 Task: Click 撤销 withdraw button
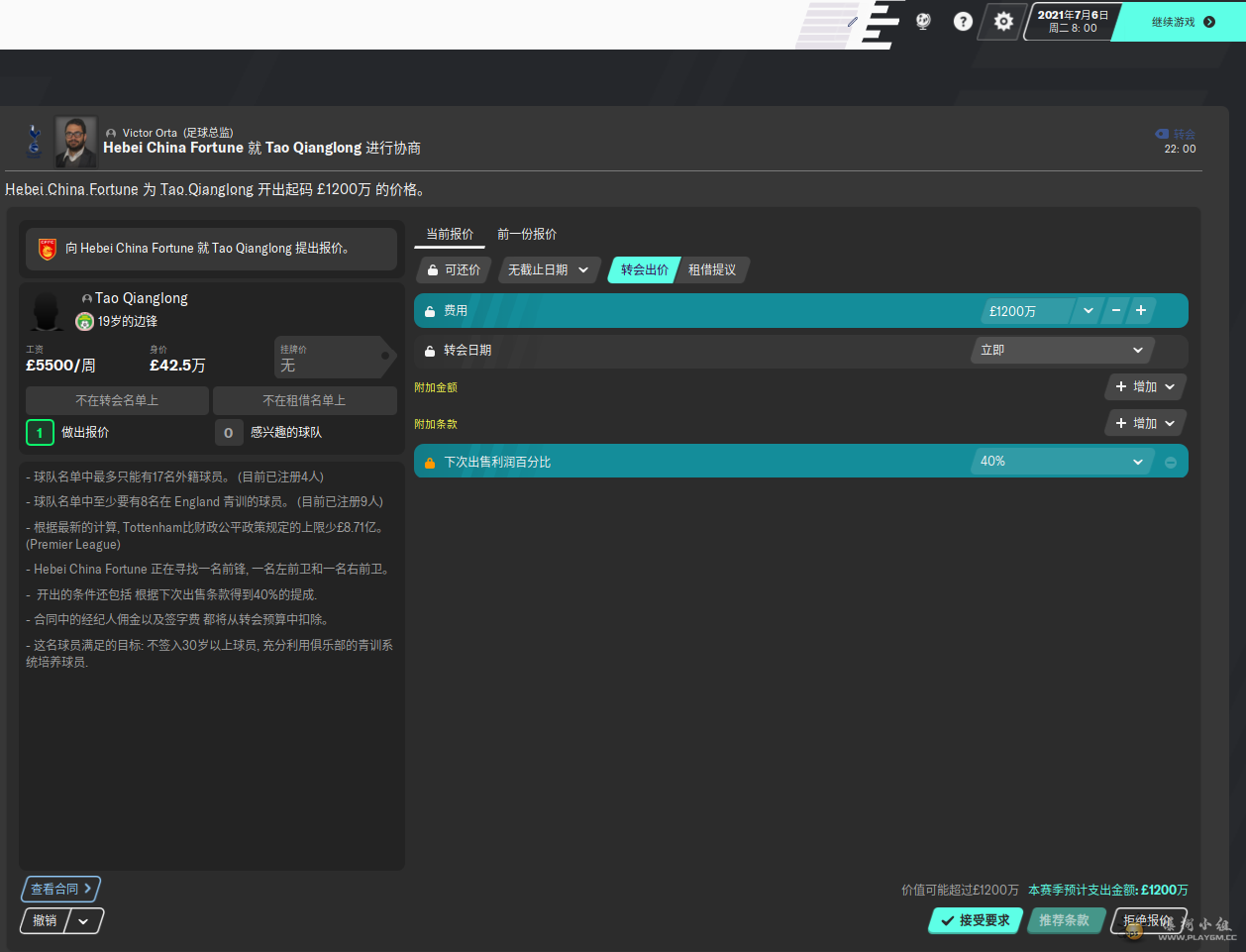coord(45,920)
